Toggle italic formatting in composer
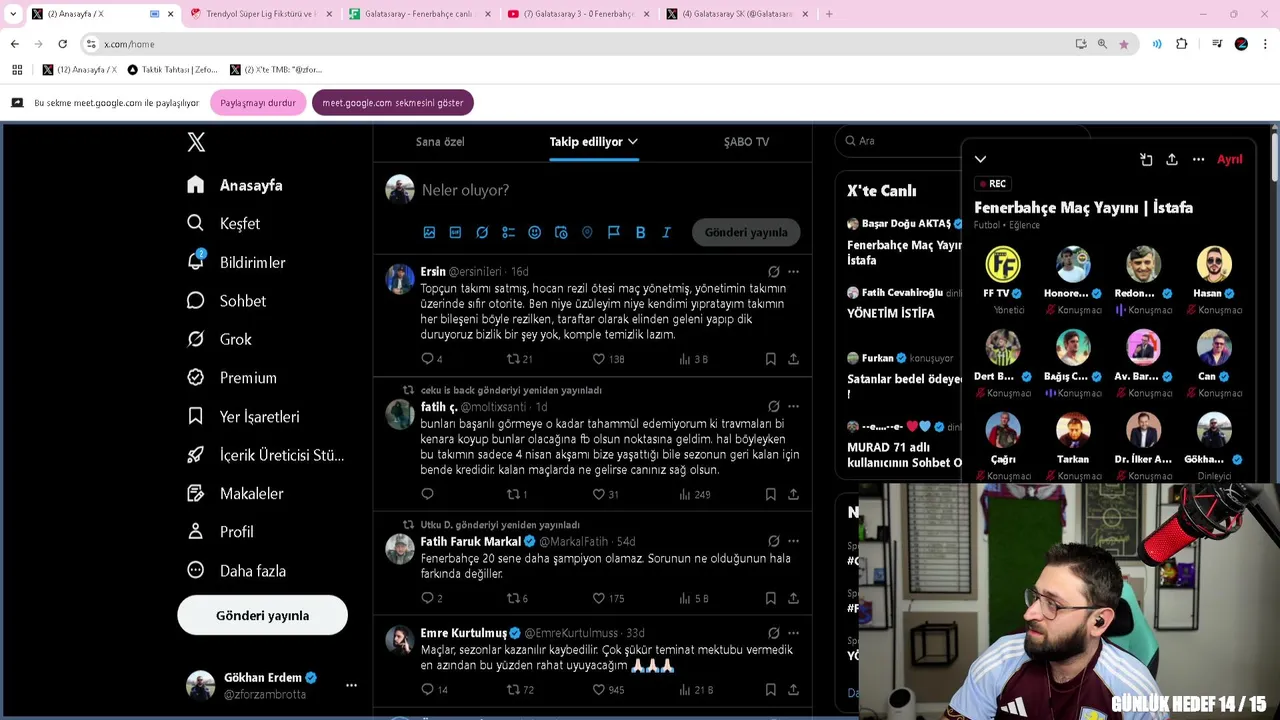Image resolution: width=1280 pixels, height=720 pixels. pyautogui.click(x=666, y=232)
